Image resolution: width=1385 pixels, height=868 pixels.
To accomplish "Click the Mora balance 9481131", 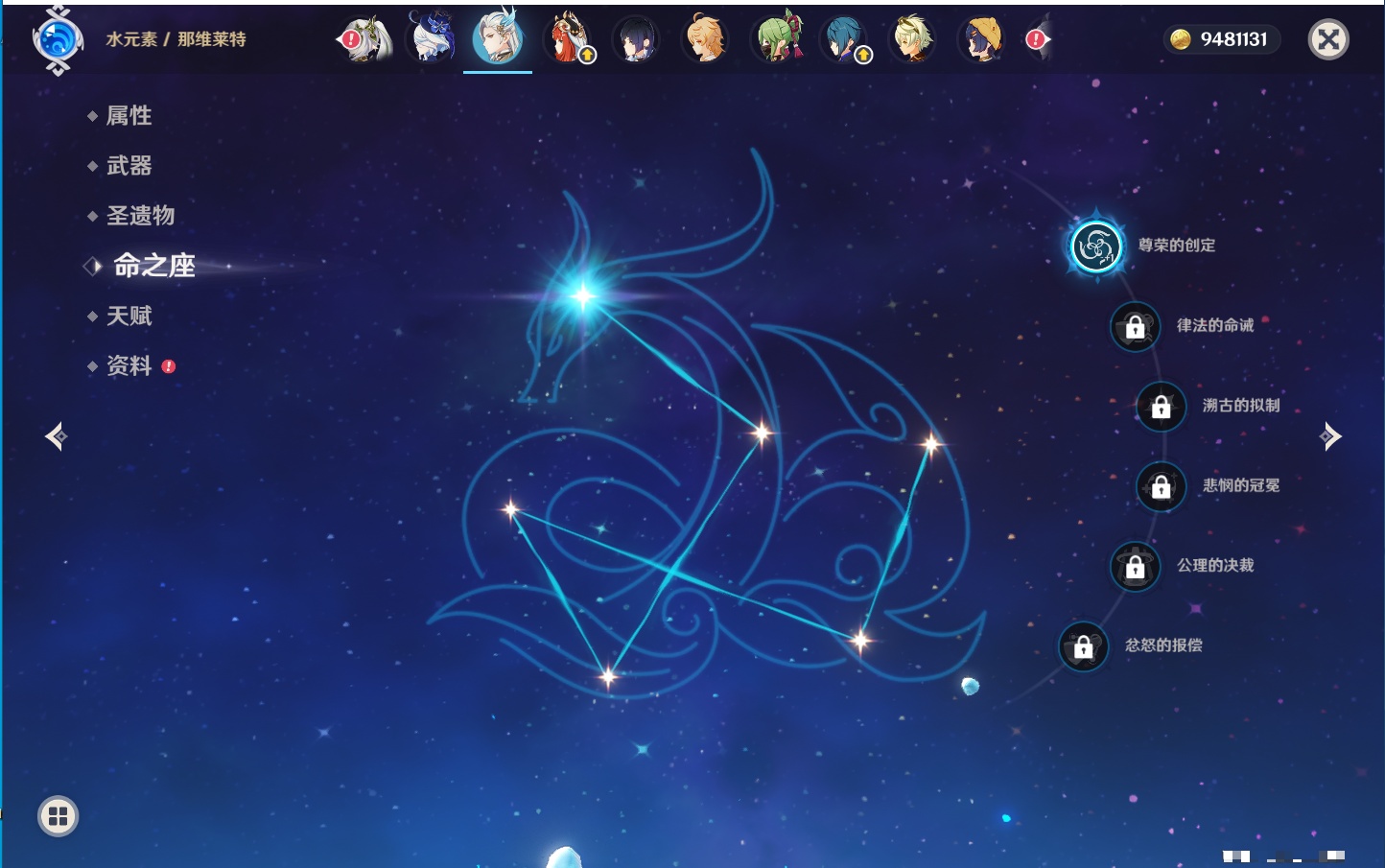I will tap(1221, 39).
